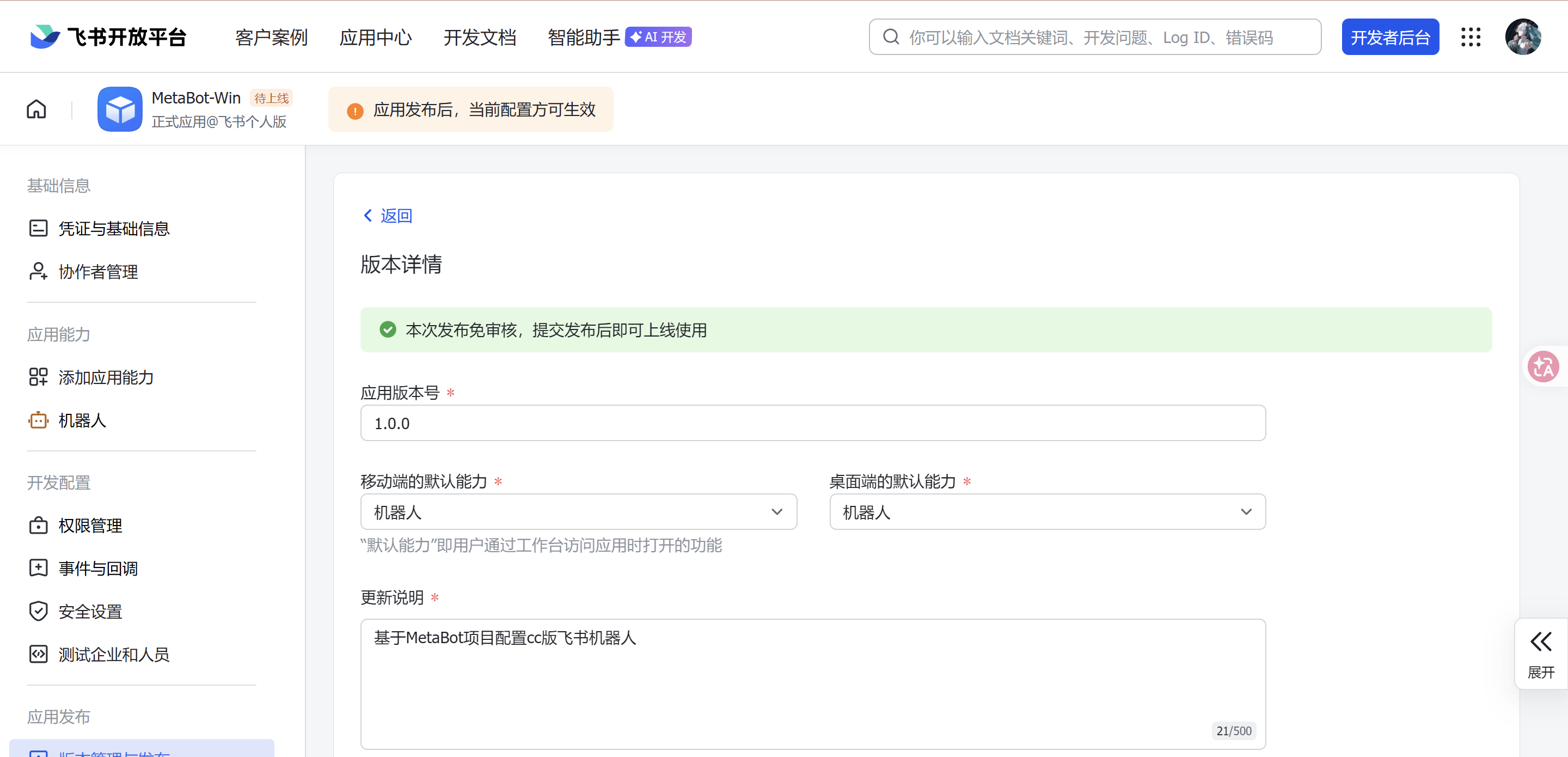
Task: Expand the 移动端的默认能力 dropdown
Action: 578,511
